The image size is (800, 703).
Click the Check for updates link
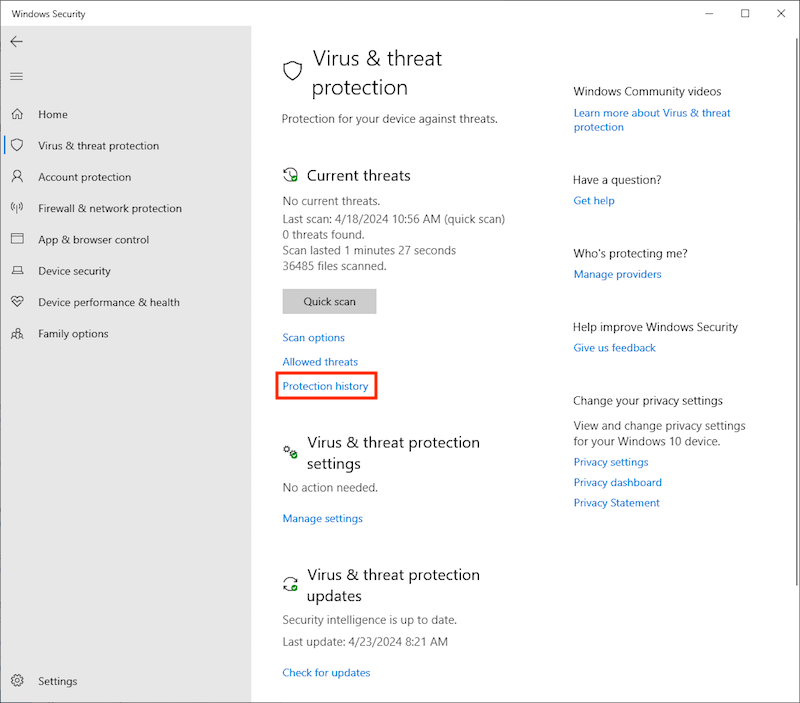coord(326,673)
